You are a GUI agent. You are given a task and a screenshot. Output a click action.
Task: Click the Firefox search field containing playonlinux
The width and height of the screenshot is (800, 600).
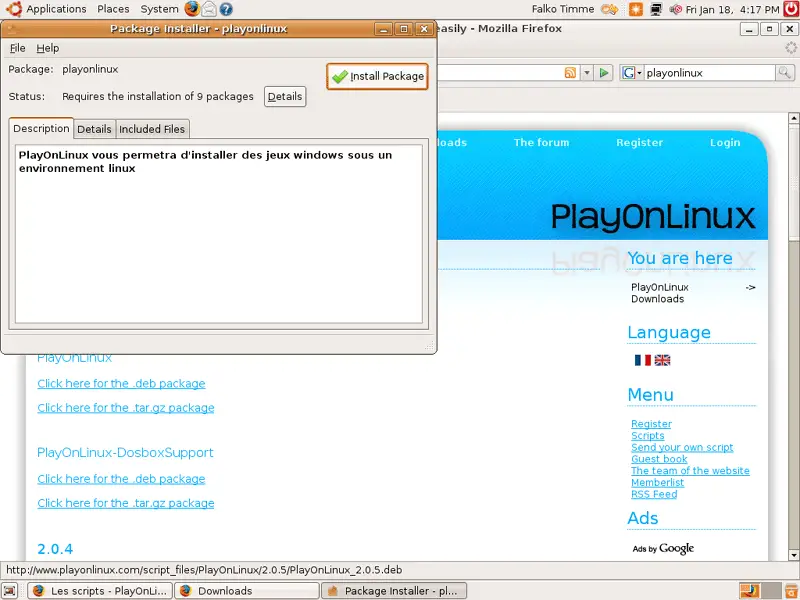(710, 73)
